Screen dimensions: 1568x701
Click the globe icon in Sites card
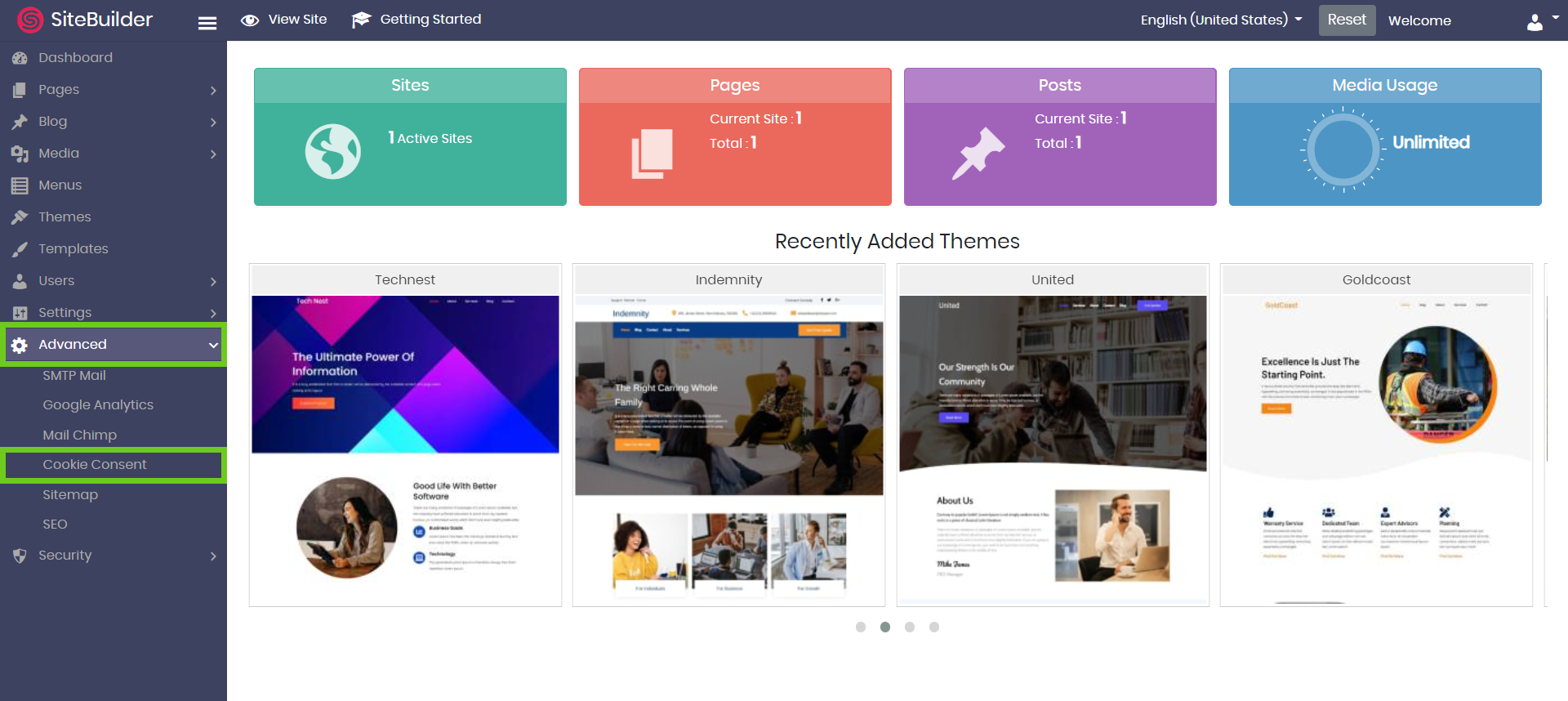pos(332,151)
